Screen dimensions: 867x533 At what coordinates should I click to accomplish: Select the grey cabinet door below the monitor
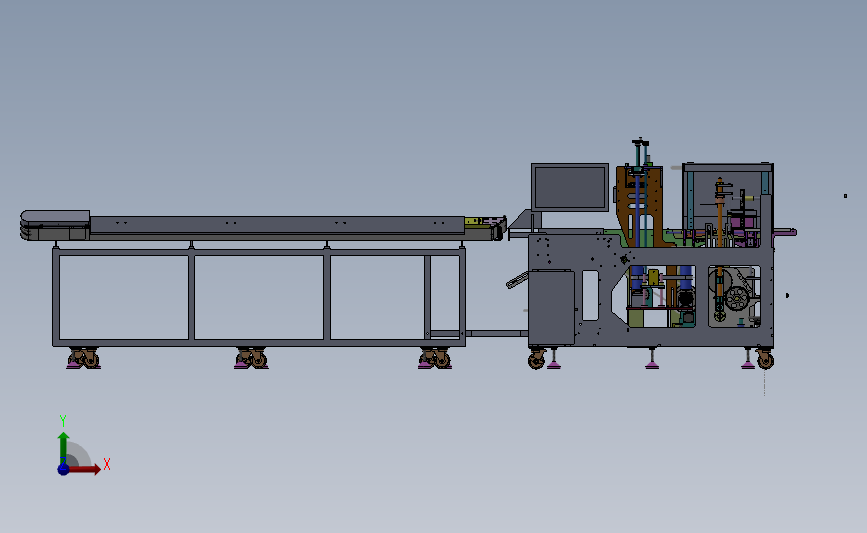point(552,307)
